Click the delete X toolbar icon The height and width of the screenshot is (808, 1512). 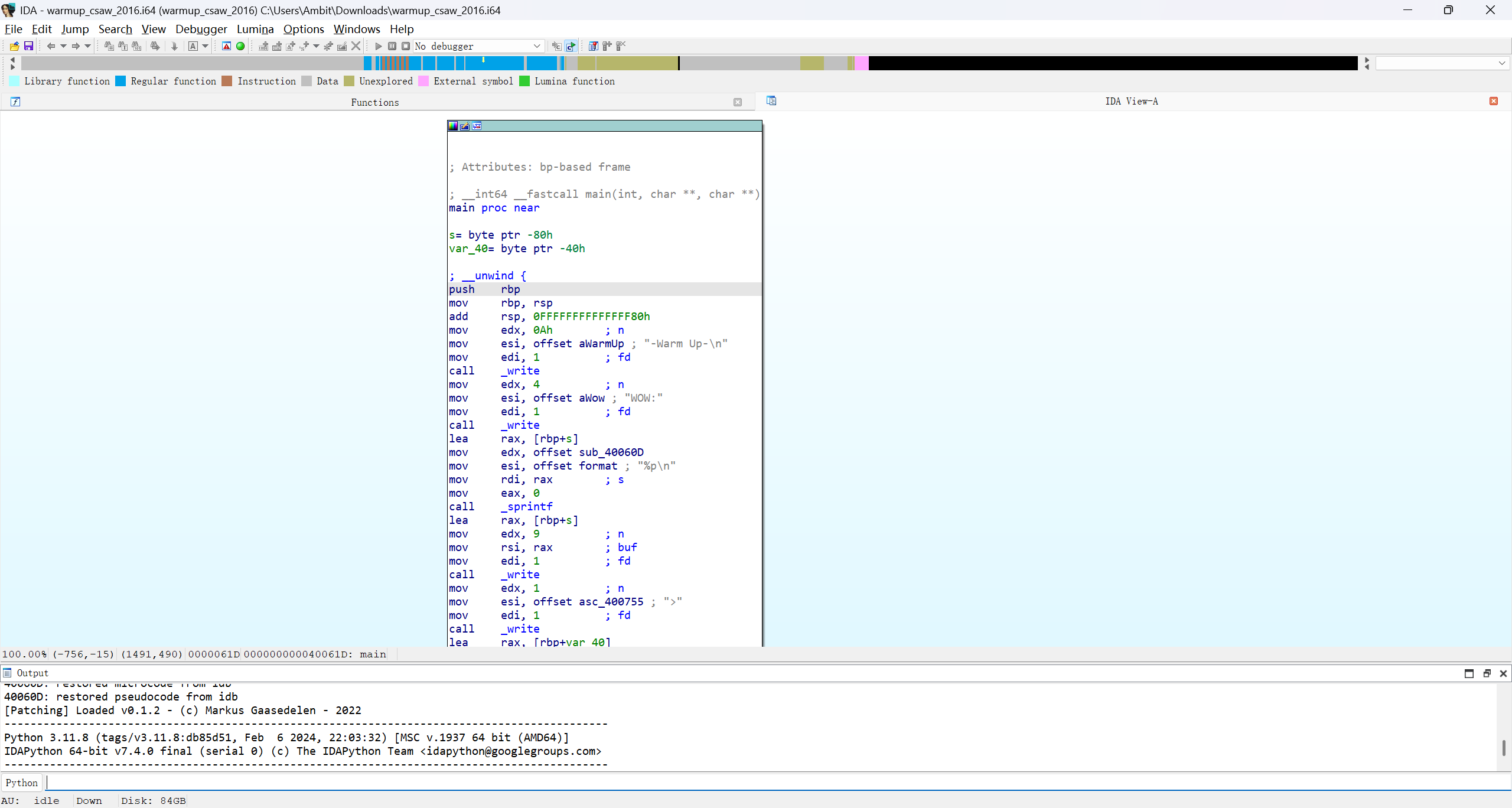(x=356, y=46)
